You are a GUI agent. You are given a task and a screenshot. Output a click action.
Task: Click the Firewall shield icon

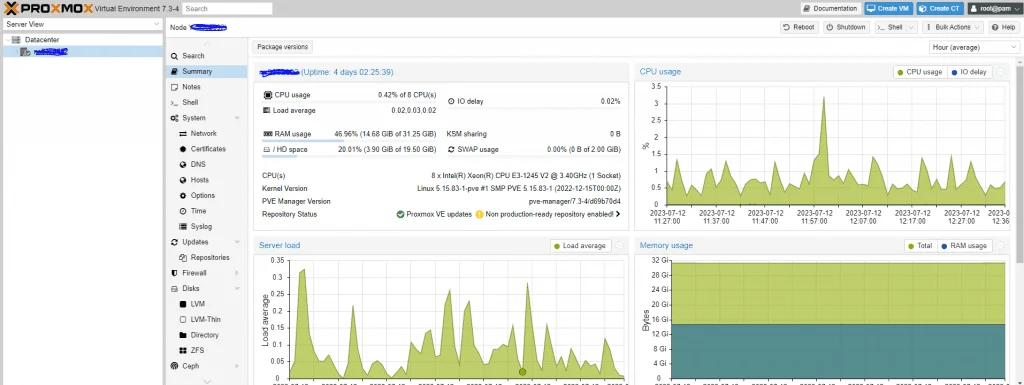174,273
